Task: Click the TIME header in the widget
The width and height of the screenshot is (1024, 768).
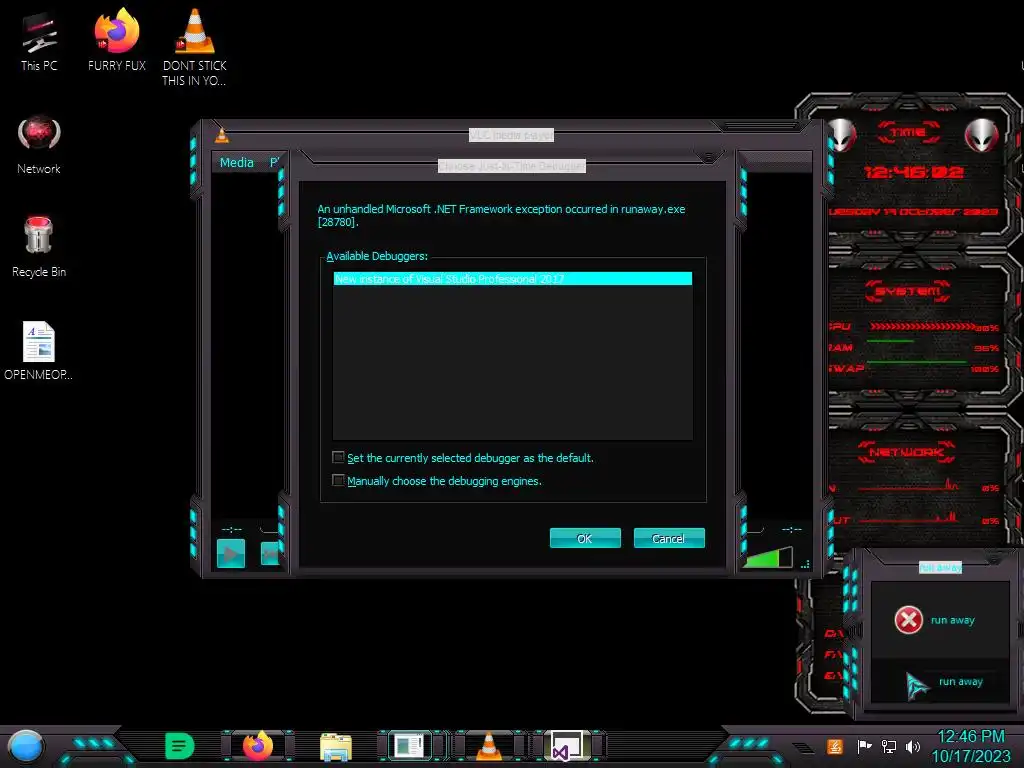Action: (x=908, y=133)
